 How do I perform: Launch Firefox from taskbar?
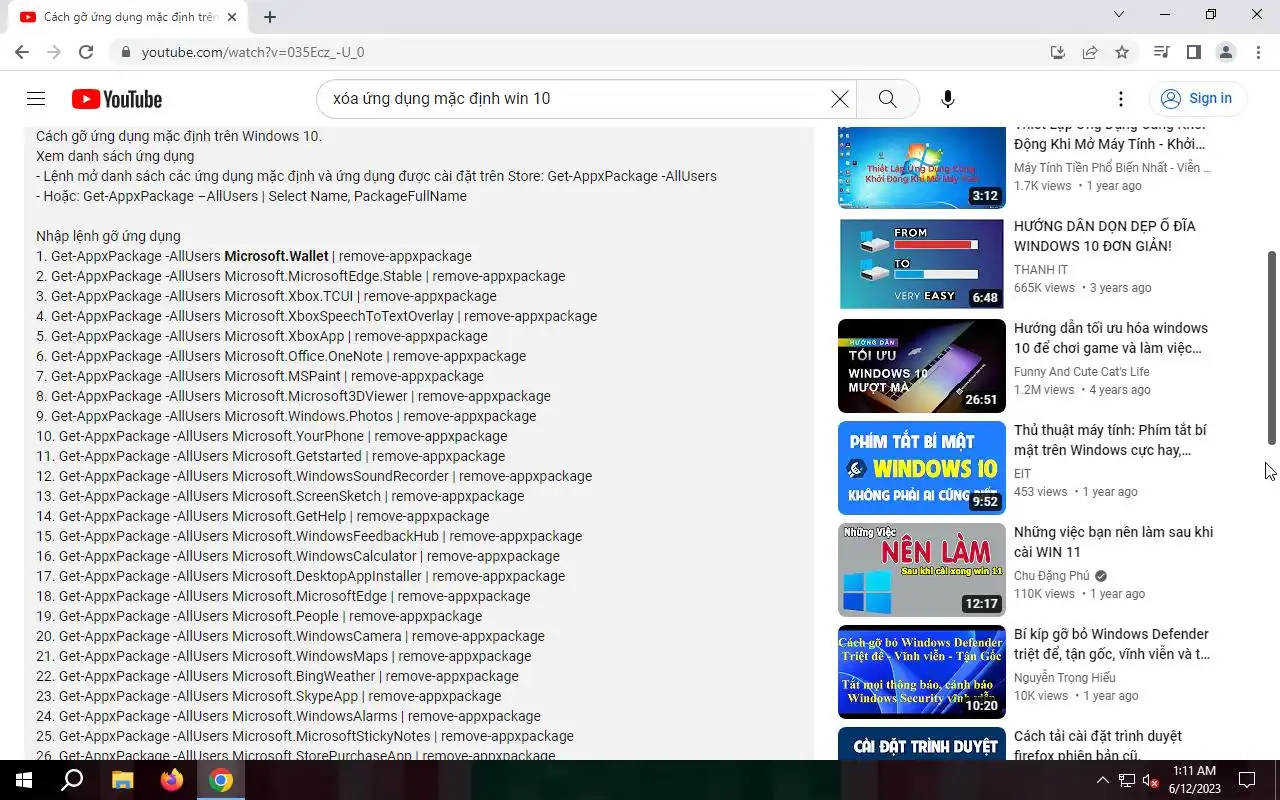click(172, 780)
